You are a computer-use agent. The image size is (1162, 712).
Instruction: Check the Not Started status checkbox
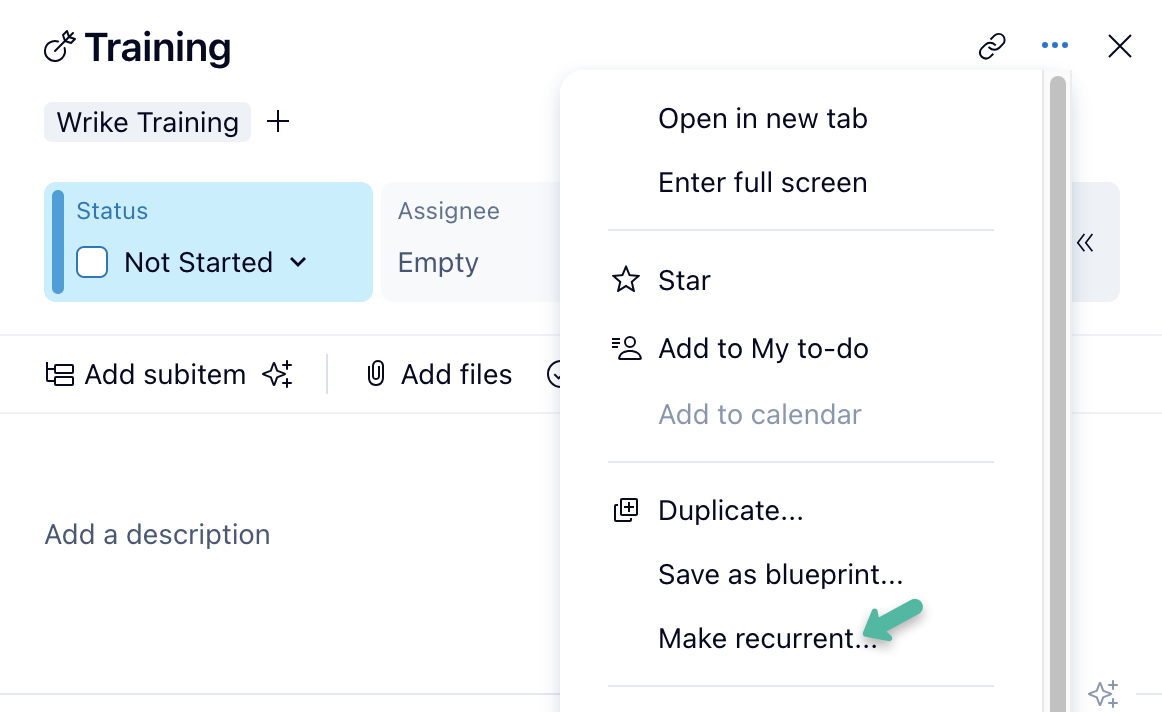point(92,263)
